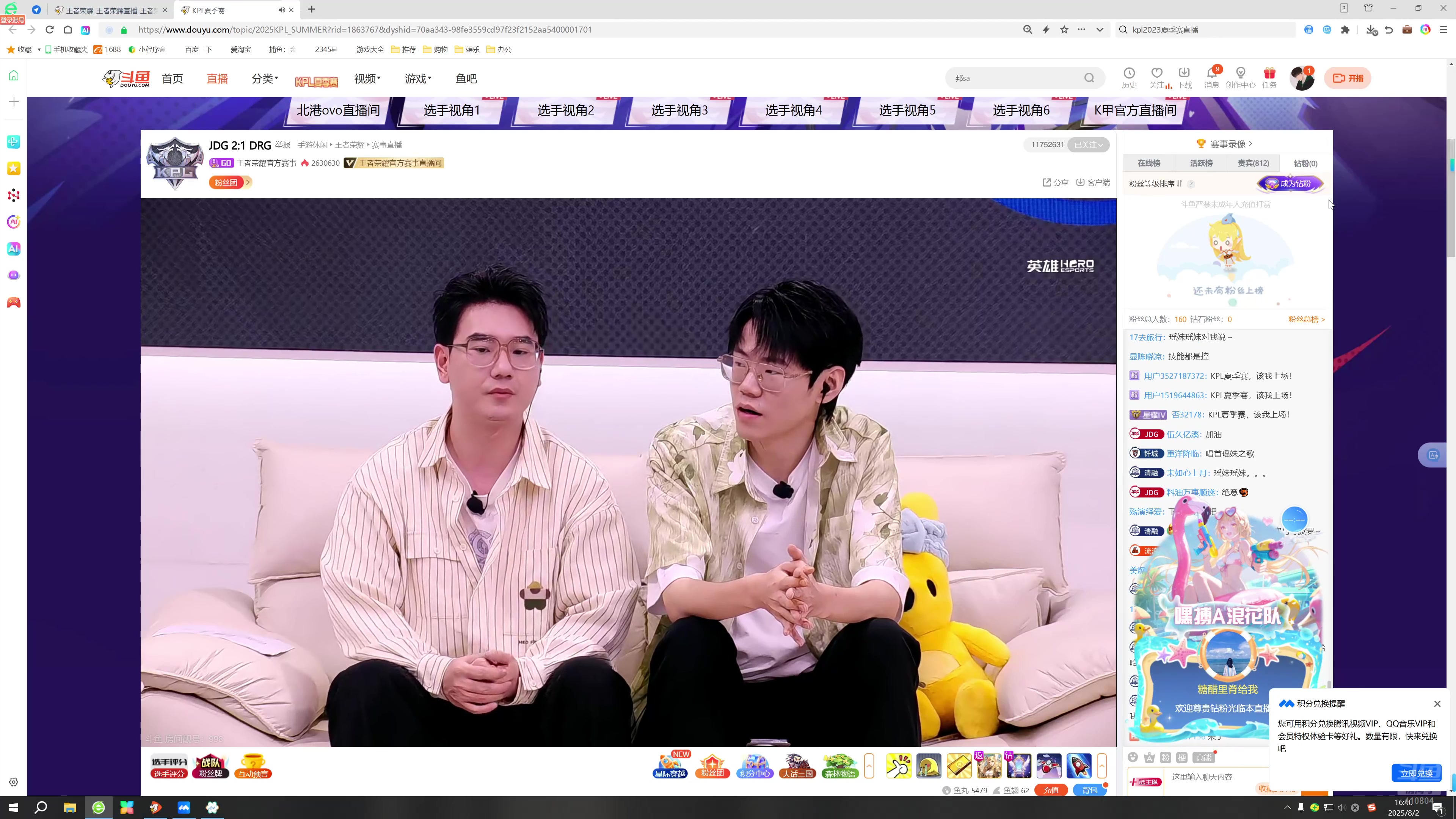
Task: Send the clapping hand gift
Action: [x=899, y=766]
